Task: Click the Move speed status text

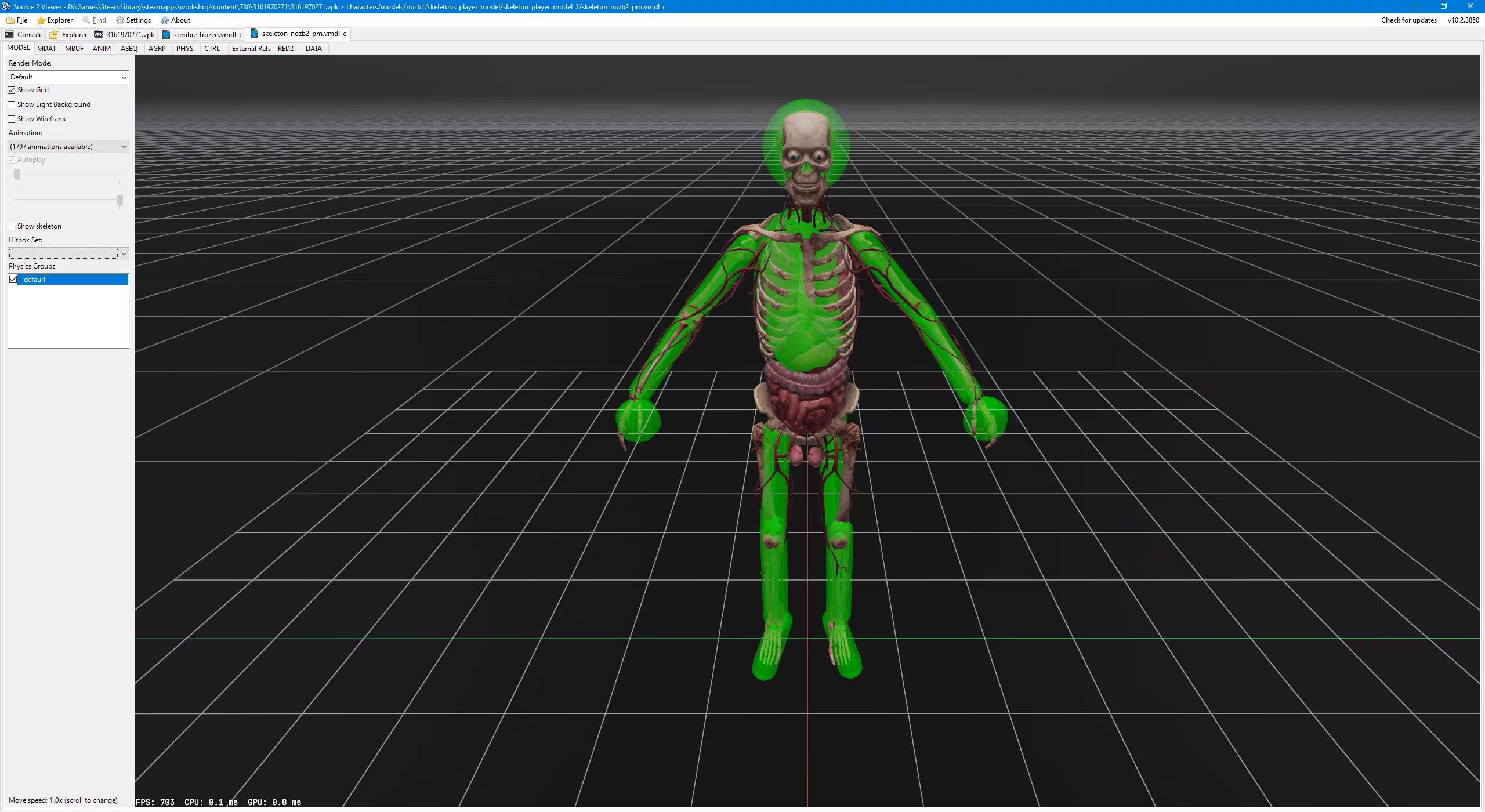Action: 63,800
